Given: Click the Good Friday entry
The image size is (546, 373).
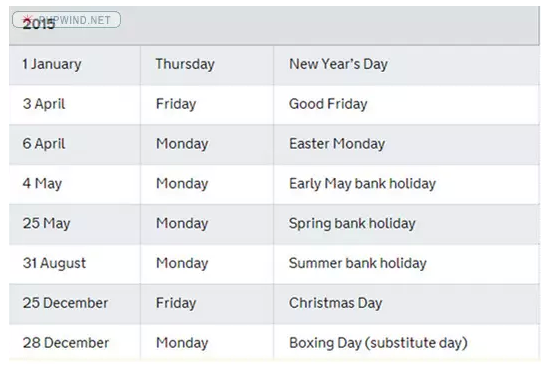Looking at the screenshot, I should coord(328,104).
